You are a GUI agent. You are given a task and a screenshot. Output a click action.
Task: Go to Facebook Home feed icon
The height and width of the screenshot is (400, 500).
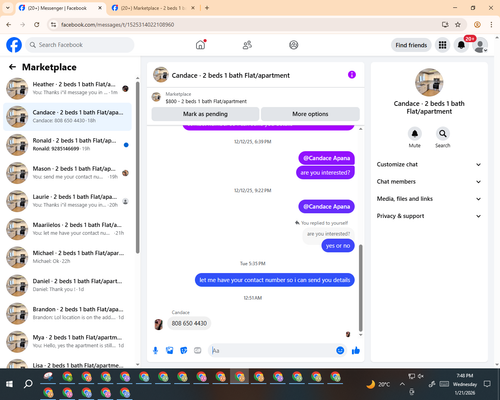coord(200,45)
